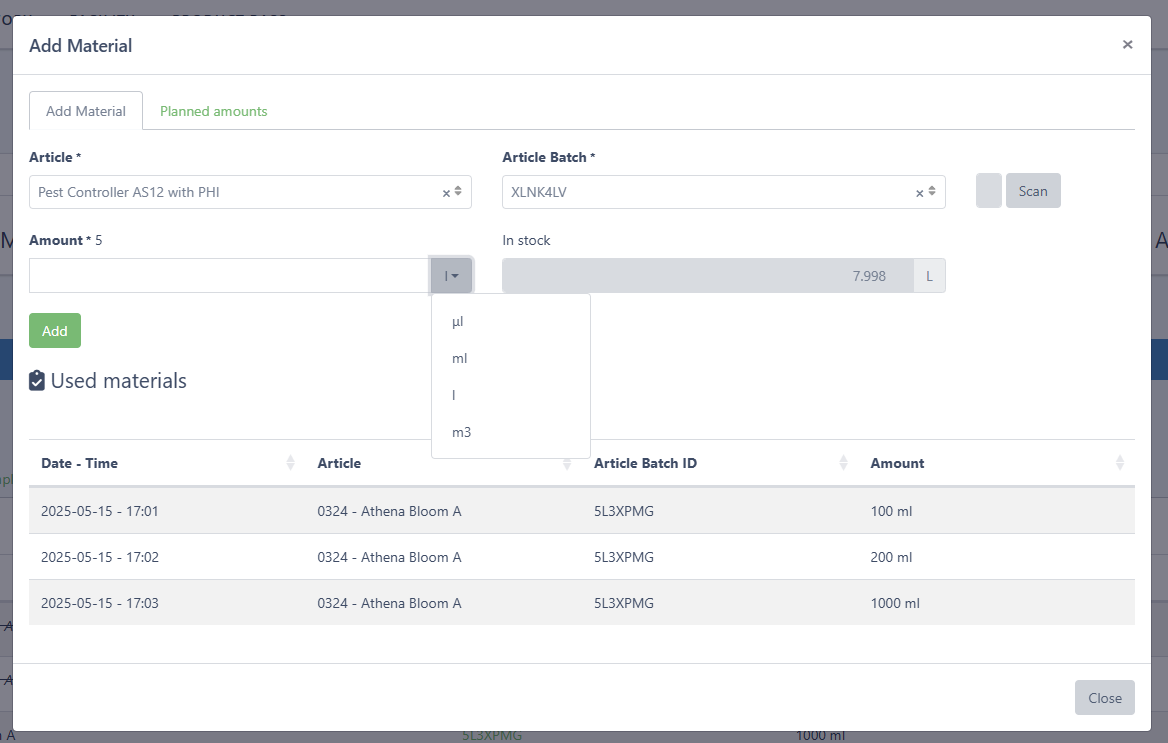Sort table by Date - Time column arrows

(x=291, y=463)
